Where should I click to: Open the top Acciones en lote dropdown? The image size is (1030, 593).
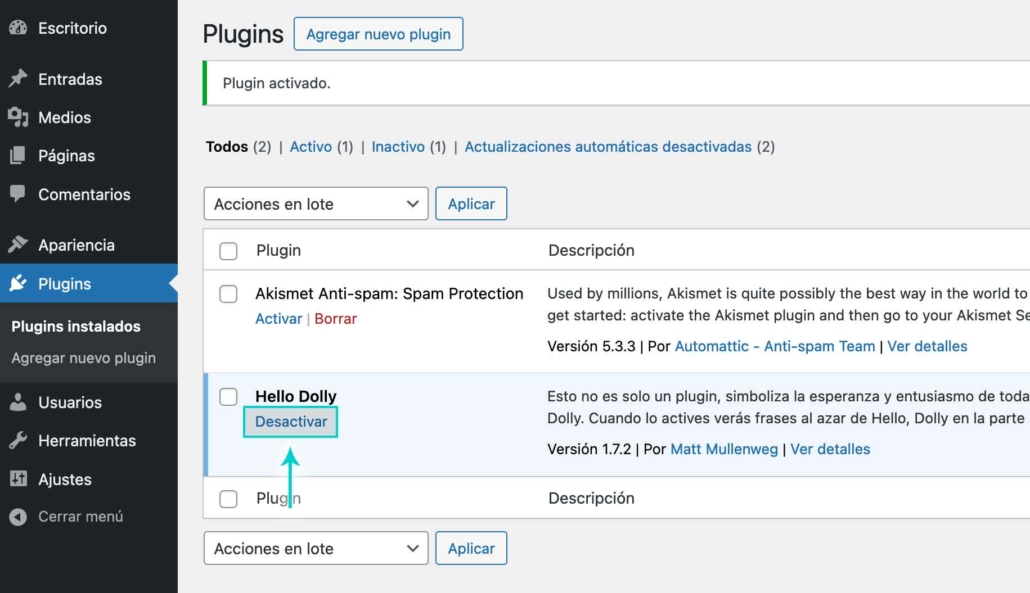[315, 204]
